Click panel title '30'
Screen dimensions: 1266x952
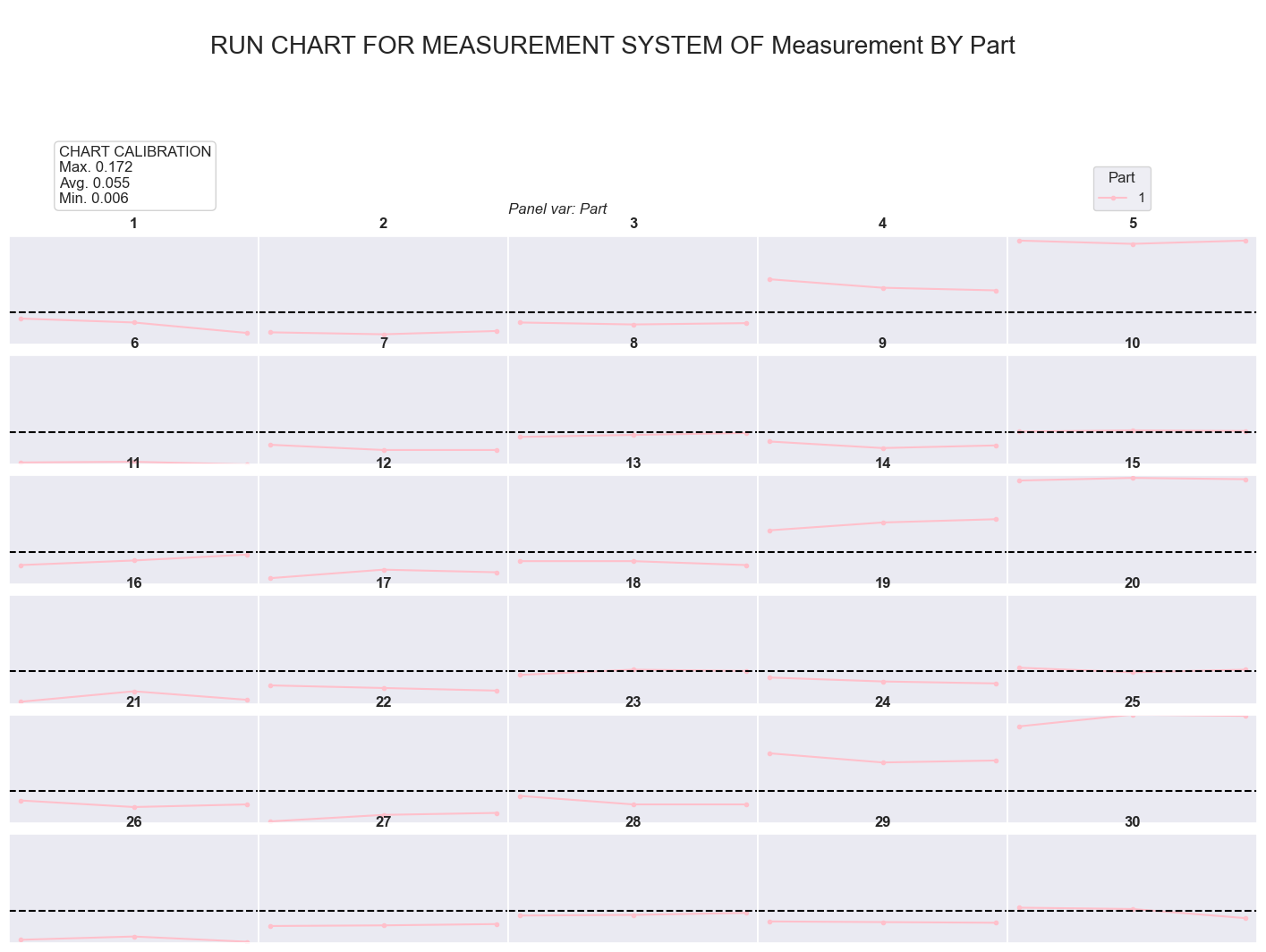tap(1133, 822)
